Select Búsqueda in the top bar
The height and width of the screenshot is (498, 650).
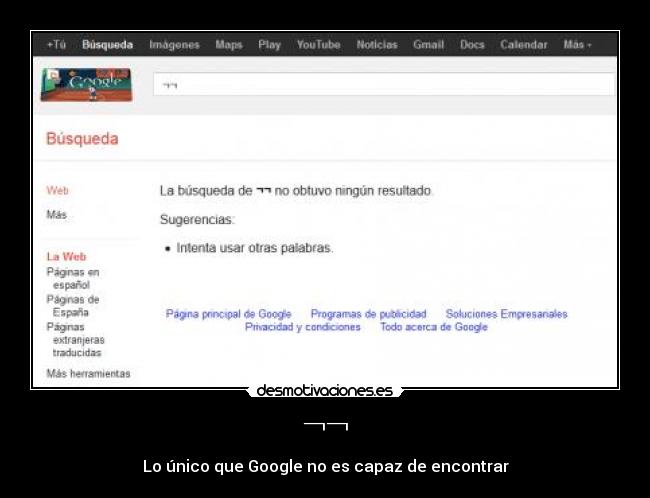pyautogui.click(x=107, y=45)
